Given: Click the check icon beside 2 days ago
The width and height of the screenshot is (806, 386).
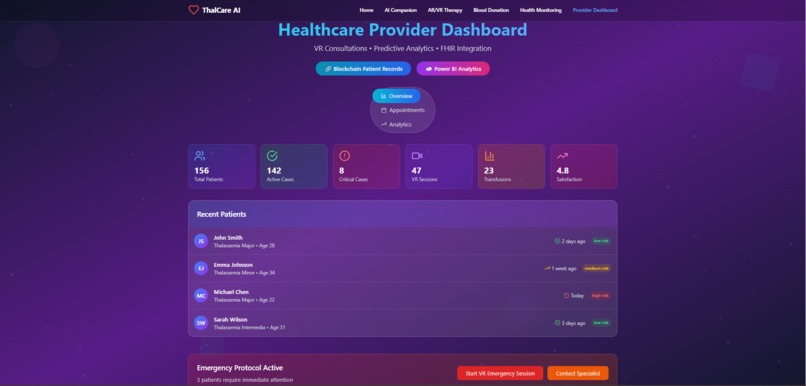Looking at the screenshot, I should pos(557,241).
